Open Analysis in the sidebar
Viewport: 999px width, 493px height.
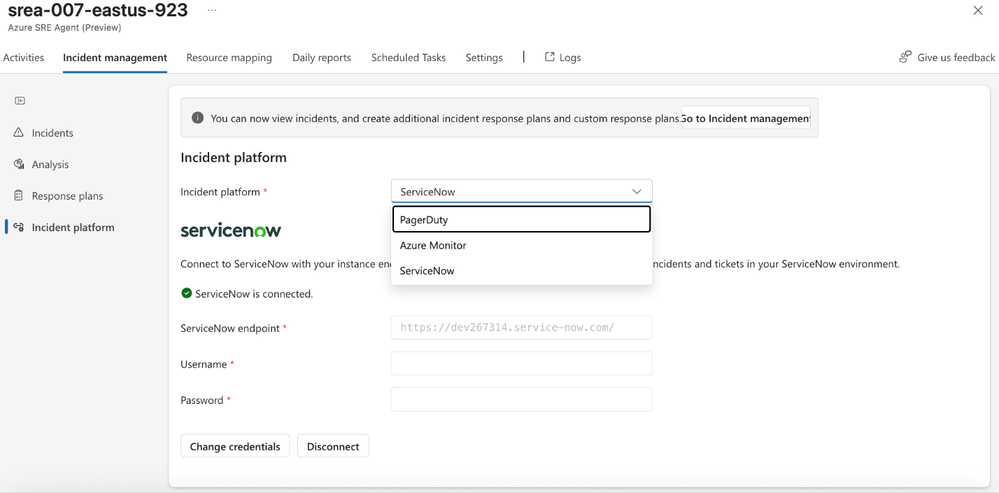pyautogui.click(x=50, y=164)
